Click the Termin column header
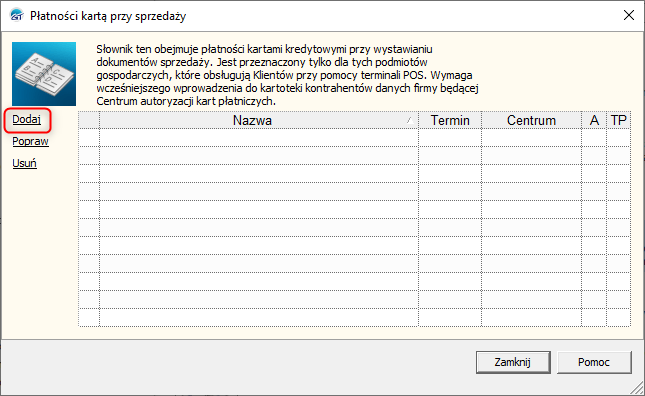The image size is (645, 396). [x=450, y=120]
